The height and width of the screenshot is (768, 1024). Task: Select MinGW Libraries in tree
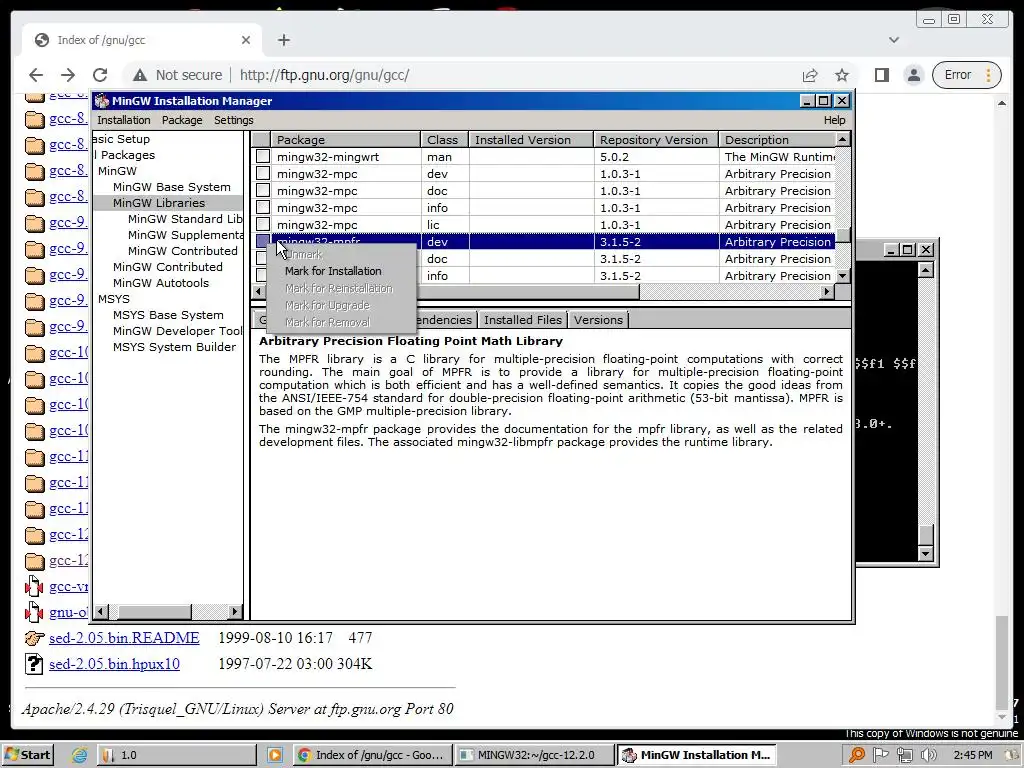click(159, 203)
